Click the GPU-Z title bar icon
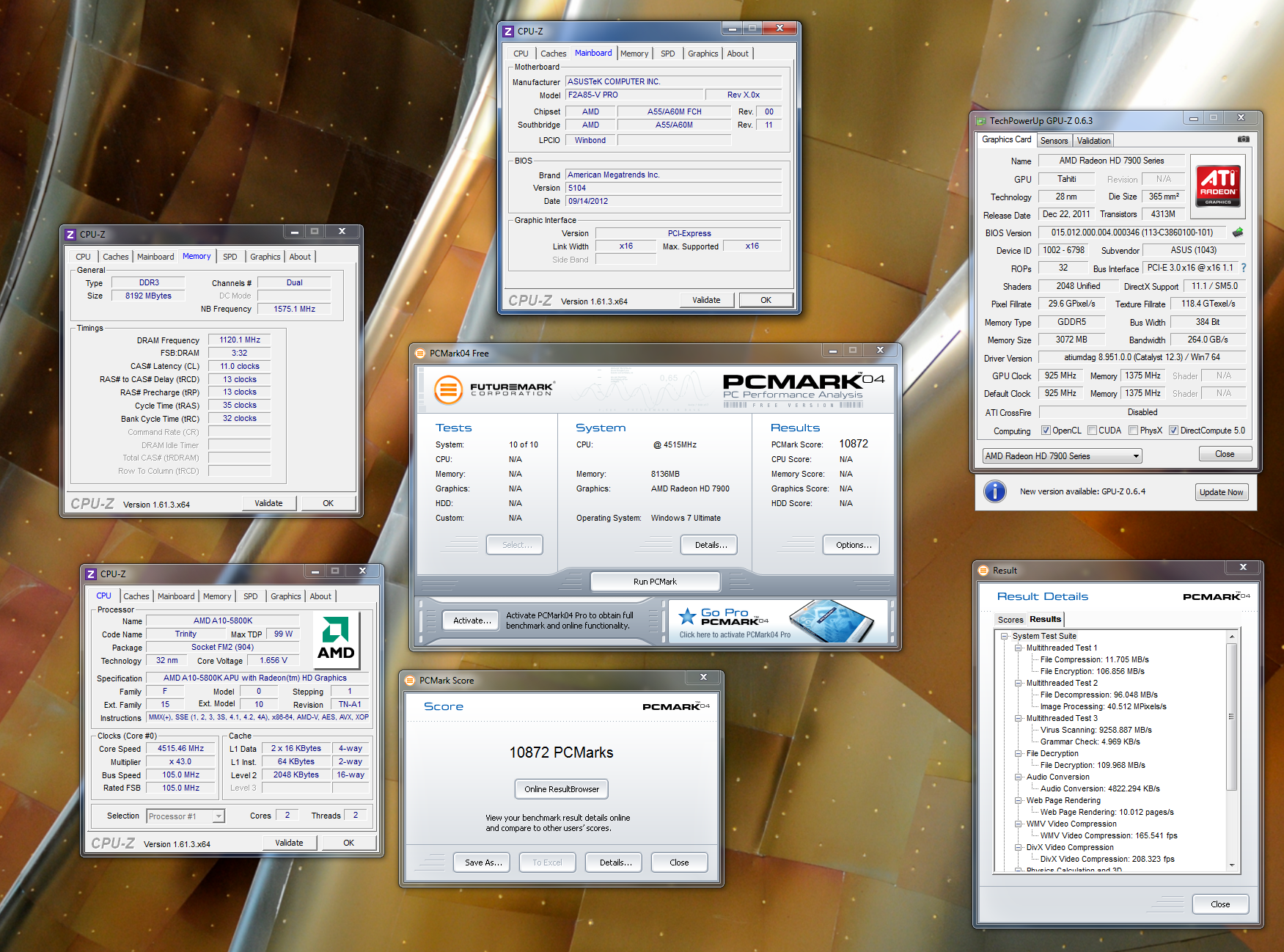This screenshot has height=952, width=1284. (980, 121)
